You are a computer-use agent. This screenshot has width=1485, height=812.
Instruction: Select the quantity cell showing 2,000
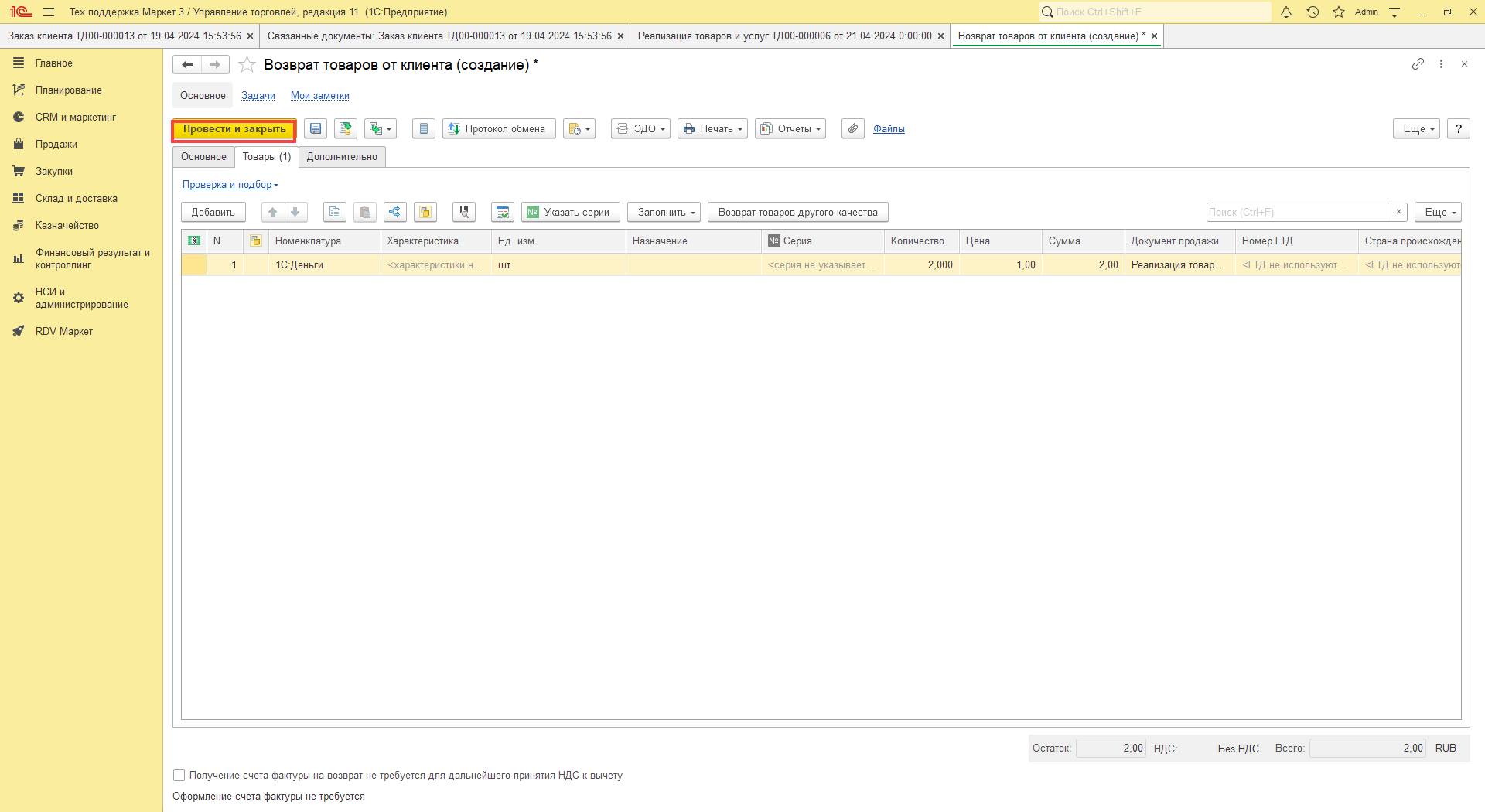coord(921,265)
